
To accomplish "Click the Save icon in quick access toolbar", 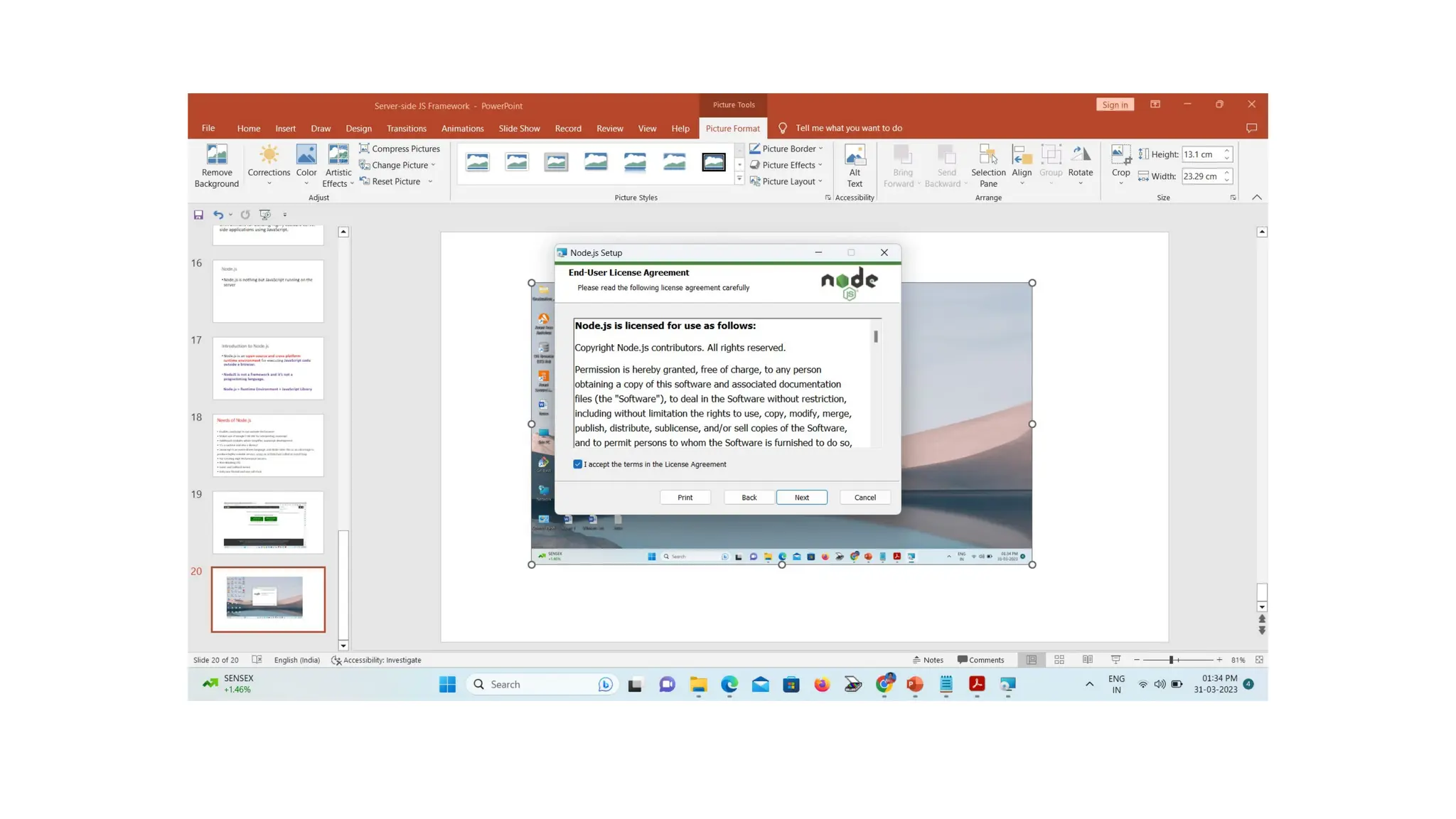I will (198, 215).
